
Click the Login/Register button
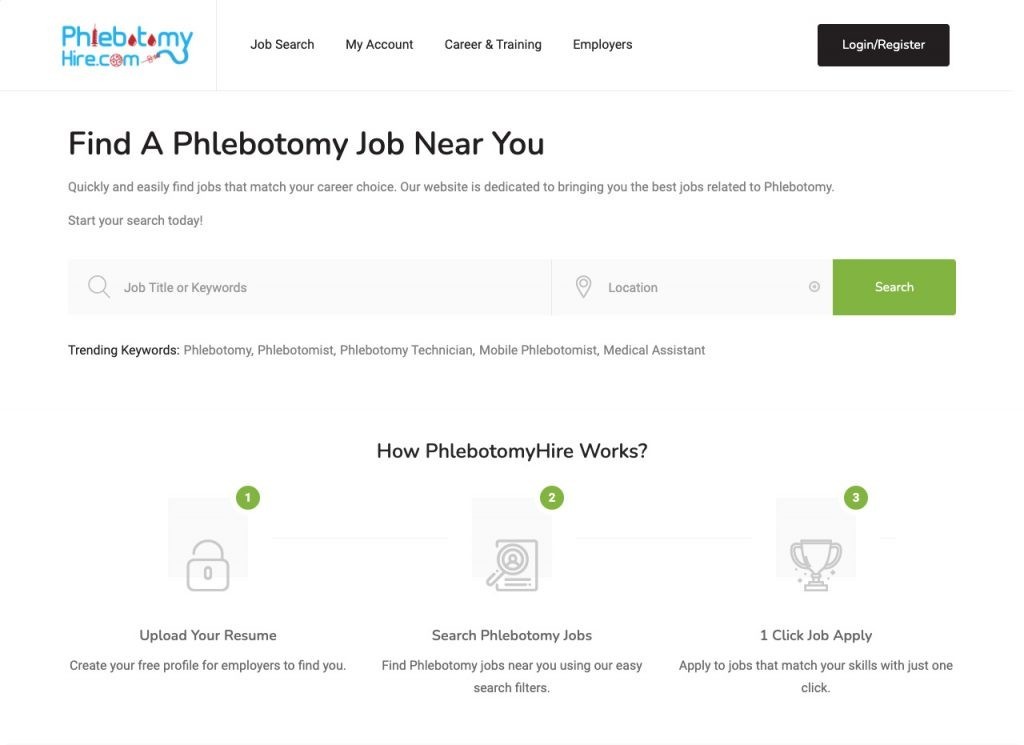pyautogui.click(x=883, y=45)
